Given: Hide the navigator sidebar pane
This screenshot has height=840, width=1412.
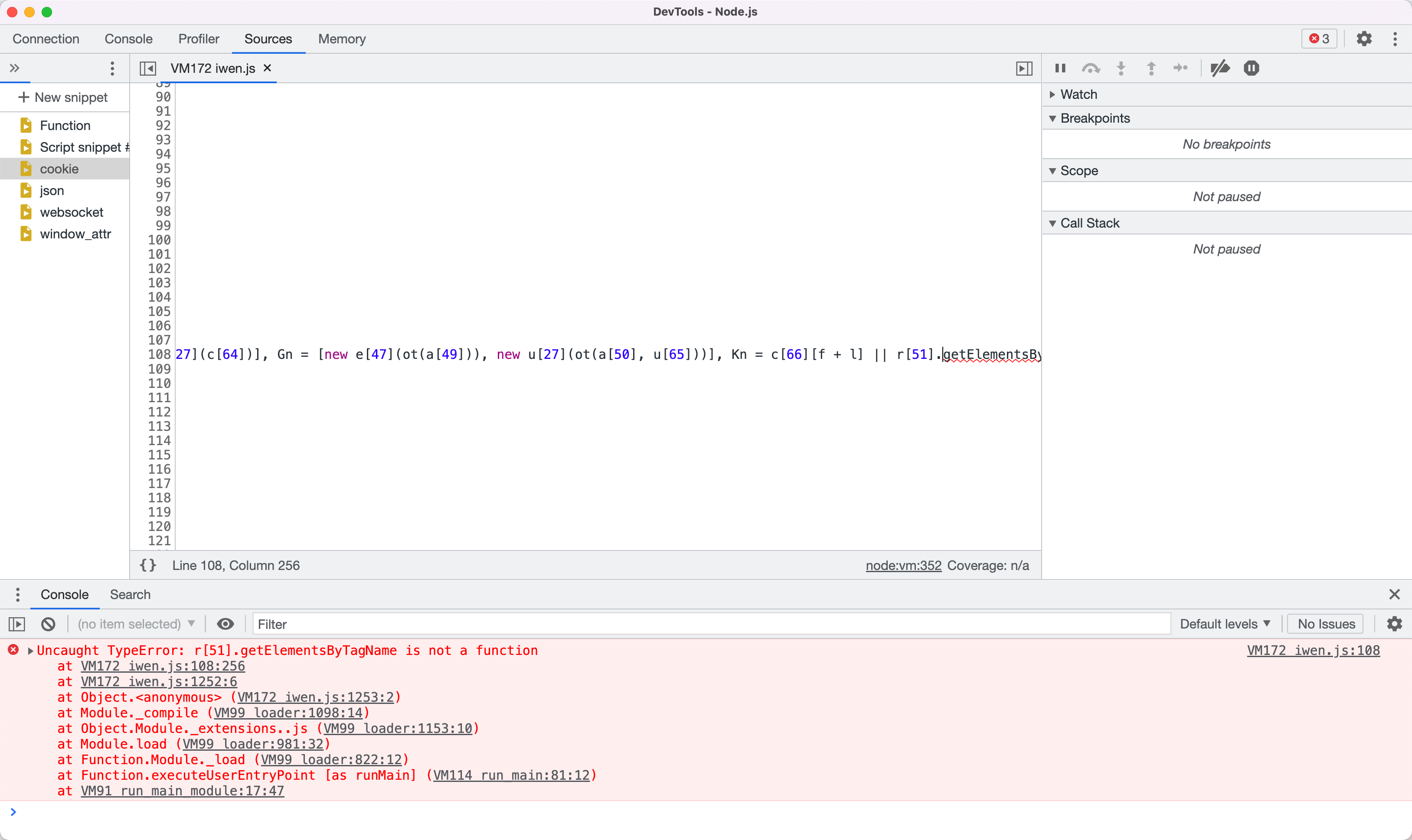Looking at the screenshot, I should click(148, 68).
